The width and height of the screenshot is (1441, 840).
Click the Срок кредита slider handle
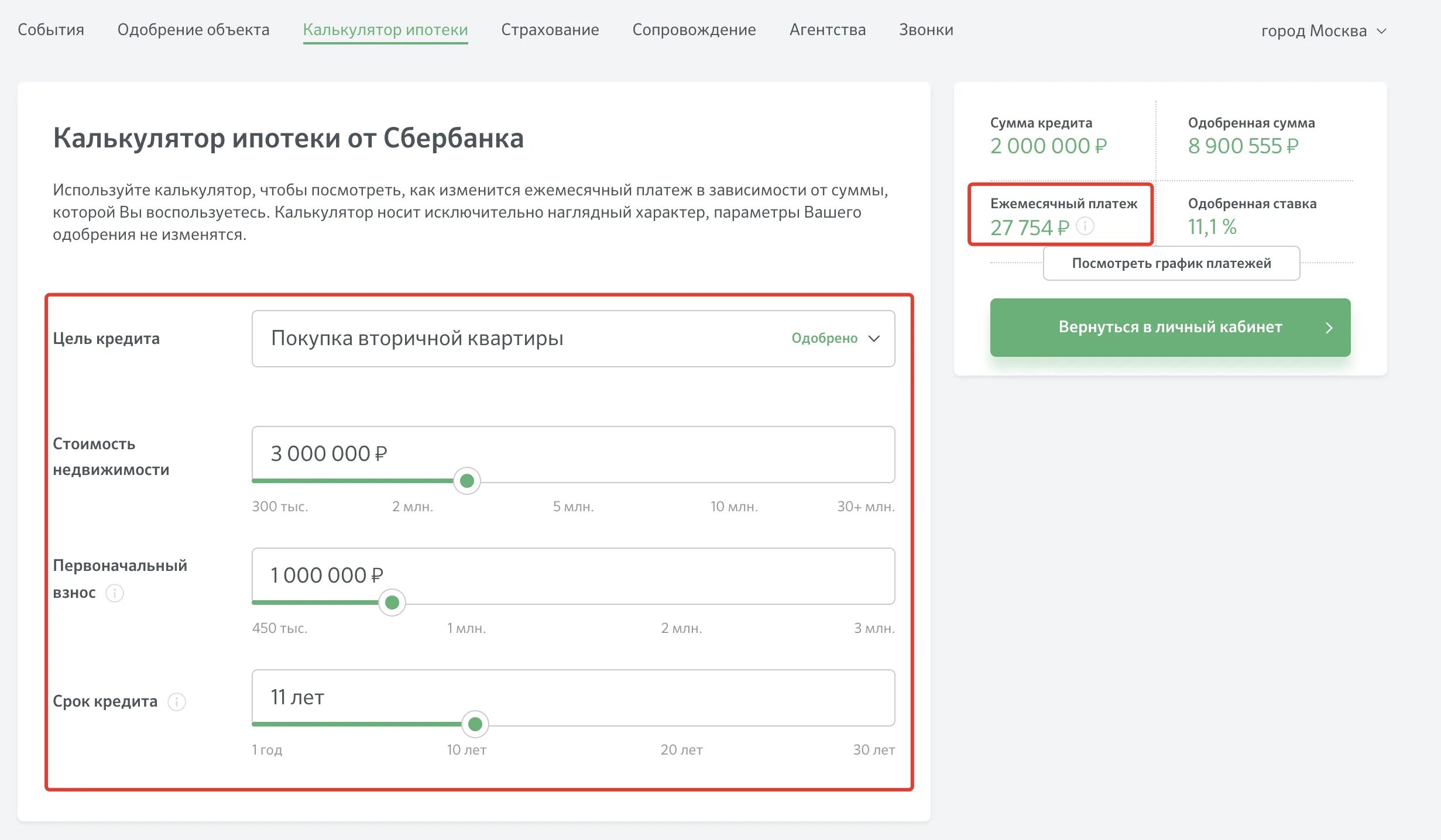pyautogui.click(x=475, y=724)
